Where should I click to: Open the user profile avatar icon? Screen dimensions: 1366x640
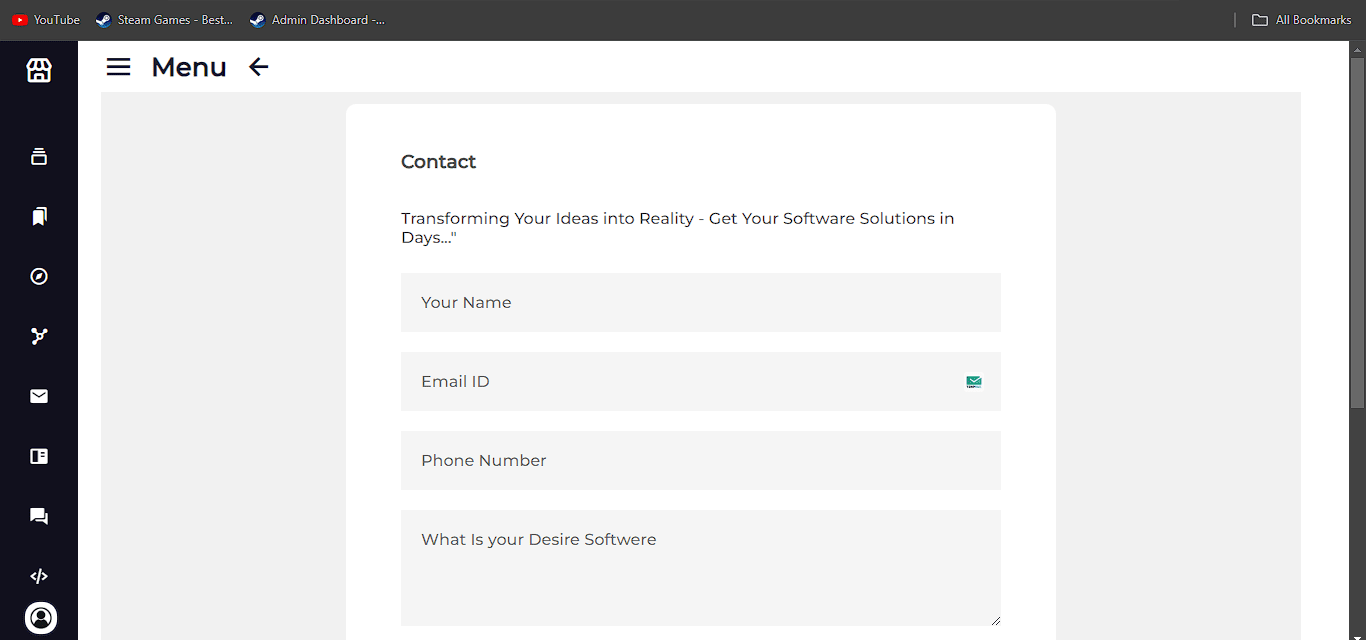41,618
